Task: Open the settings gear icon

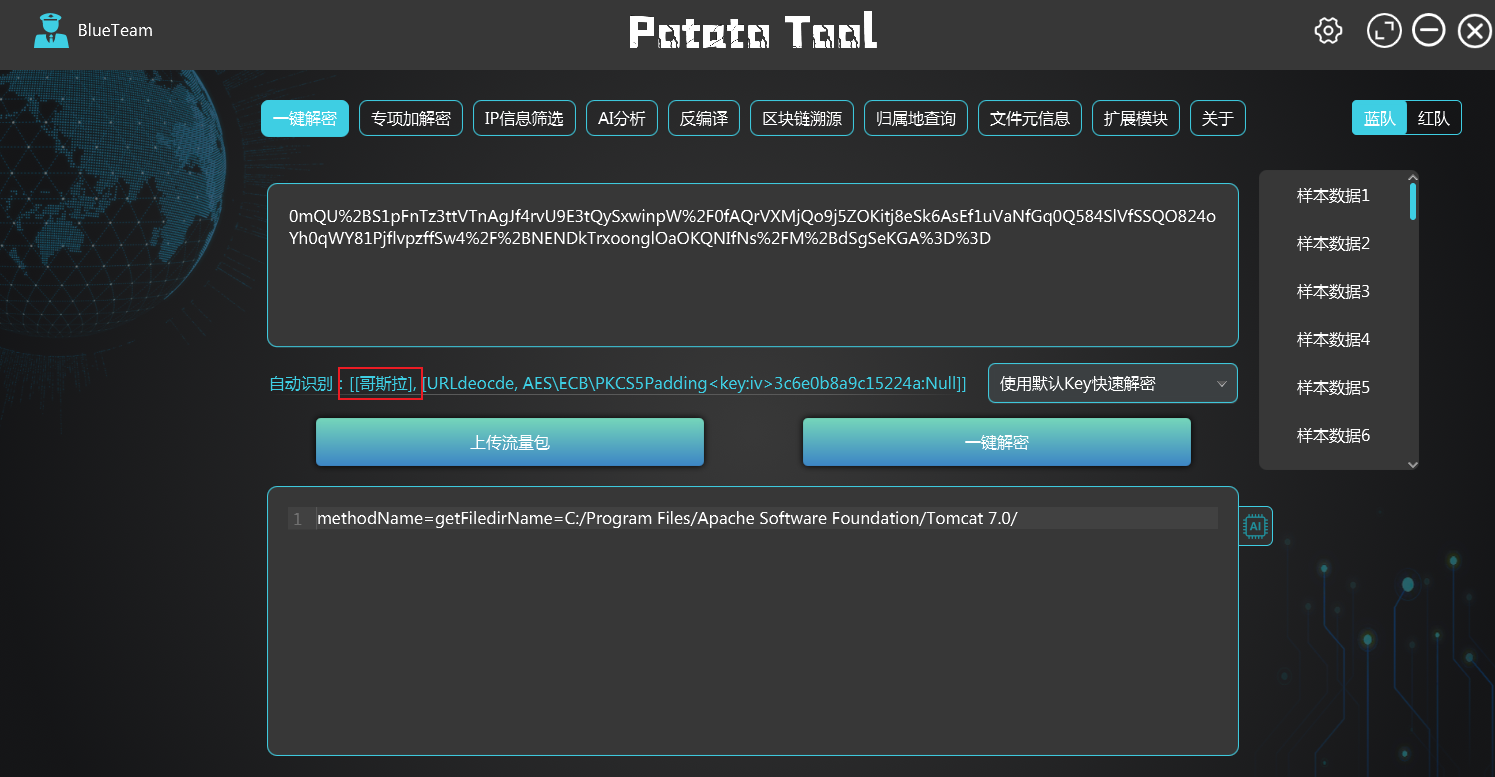Action: (x=1328, y=30)
